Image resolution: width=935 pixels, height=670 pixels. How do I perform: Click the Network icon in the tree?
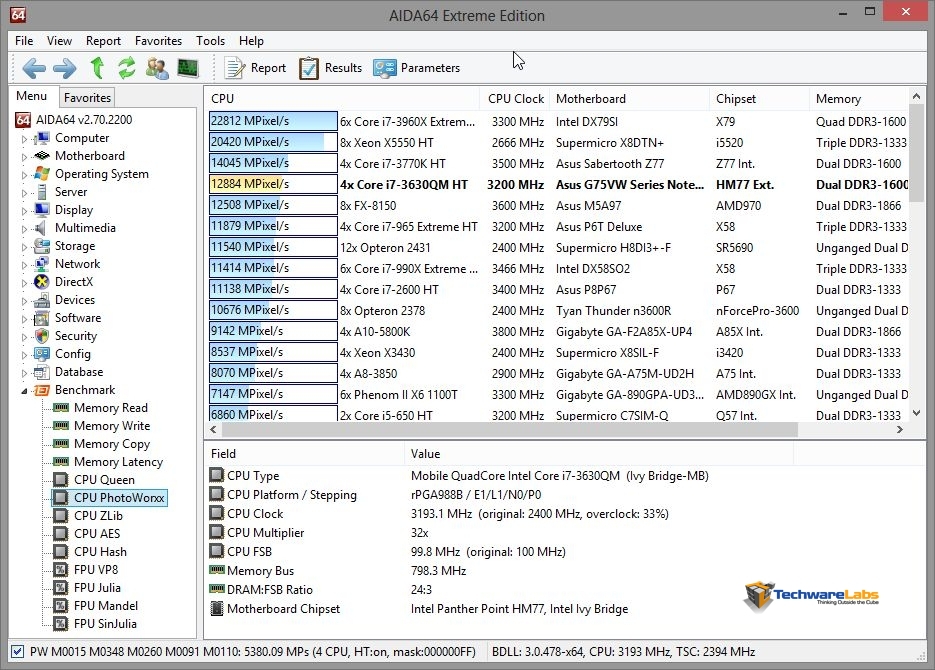point(42,263)
